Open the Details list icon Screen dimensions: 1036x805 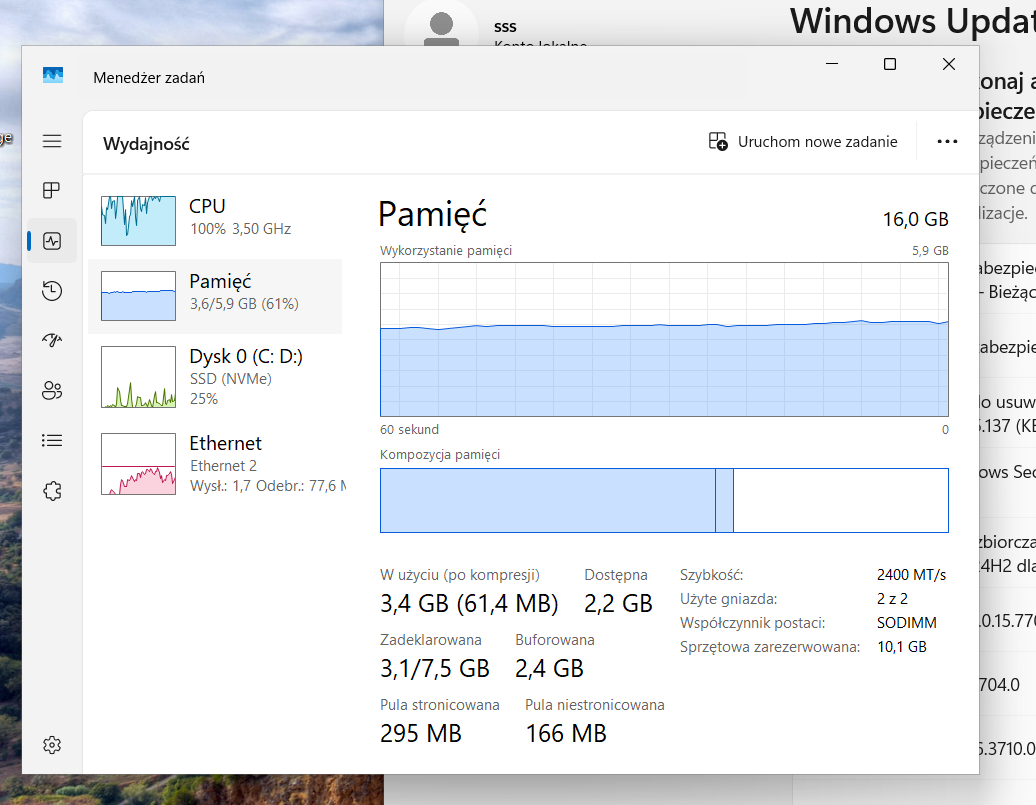click(x=52, y=440)
